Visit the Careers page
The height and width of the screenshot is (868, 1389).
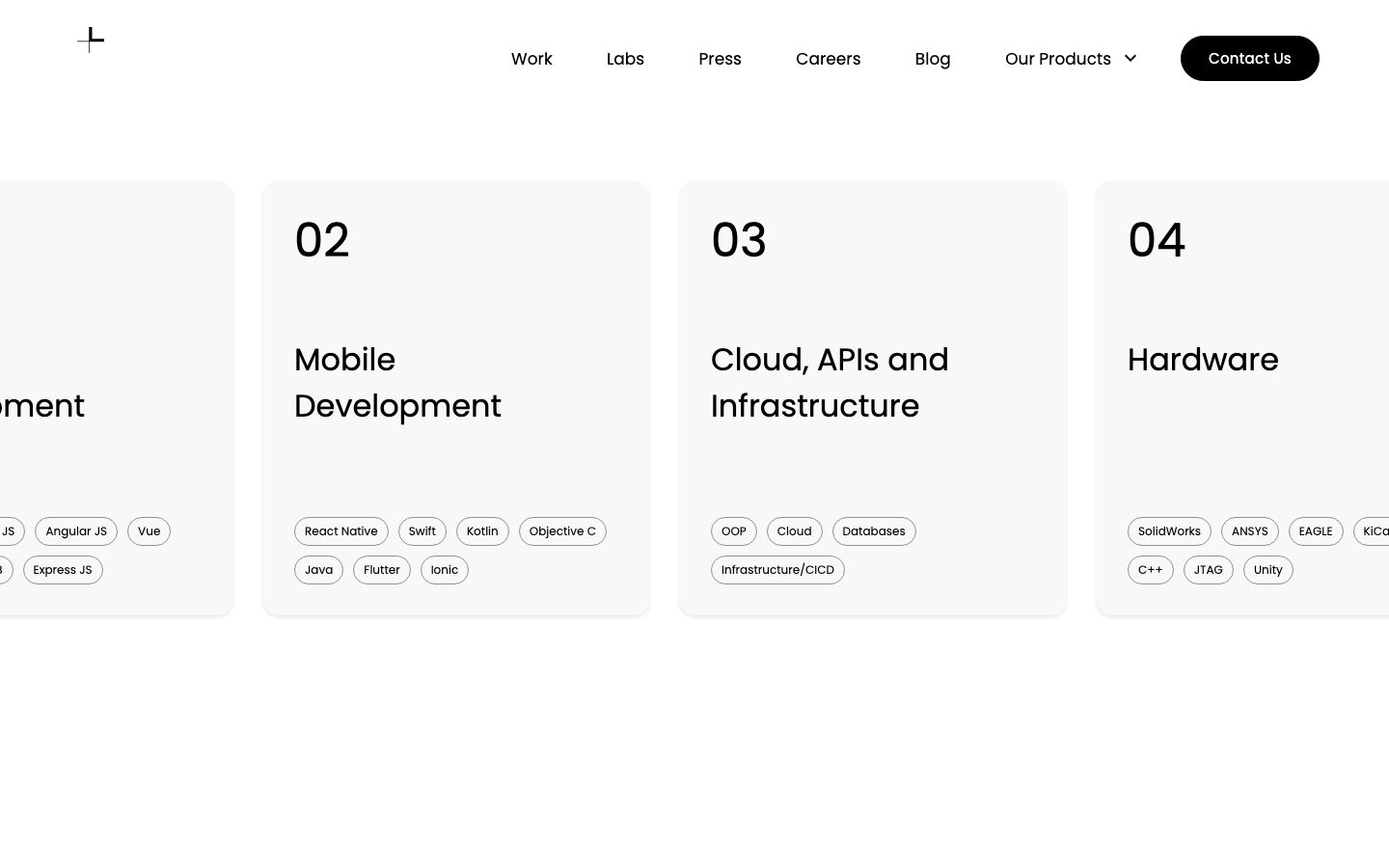(828, 59)
